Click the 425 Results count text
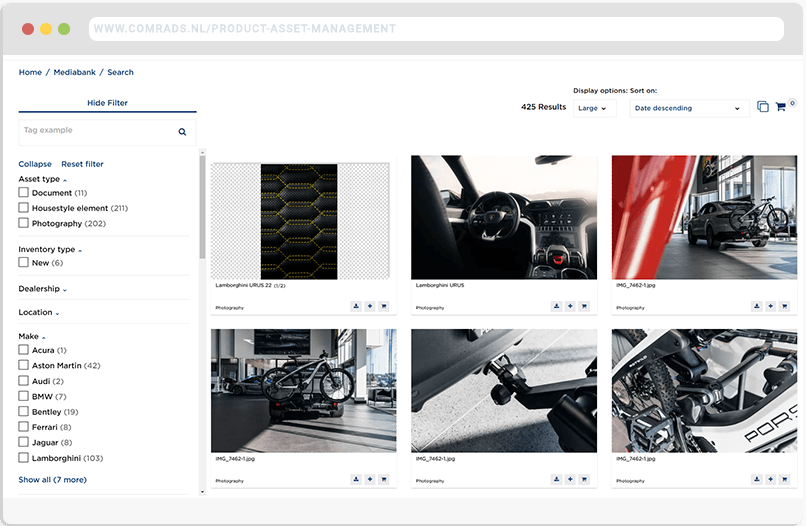The height and width of the screenshot is (526, 806). tap(543, 107)
